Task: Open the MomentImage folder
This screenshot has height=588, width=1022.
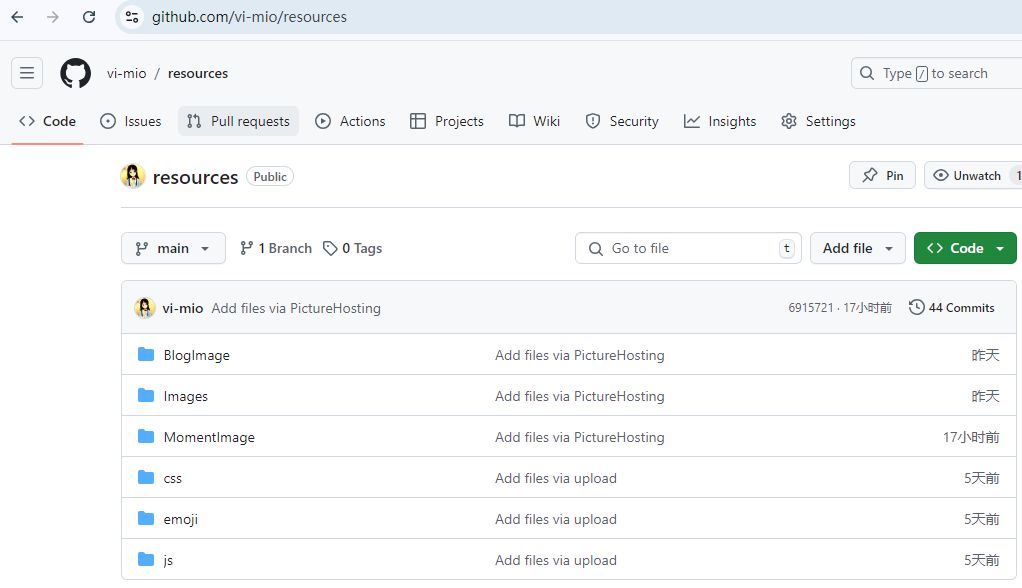Action: click(x=209, y=437)
